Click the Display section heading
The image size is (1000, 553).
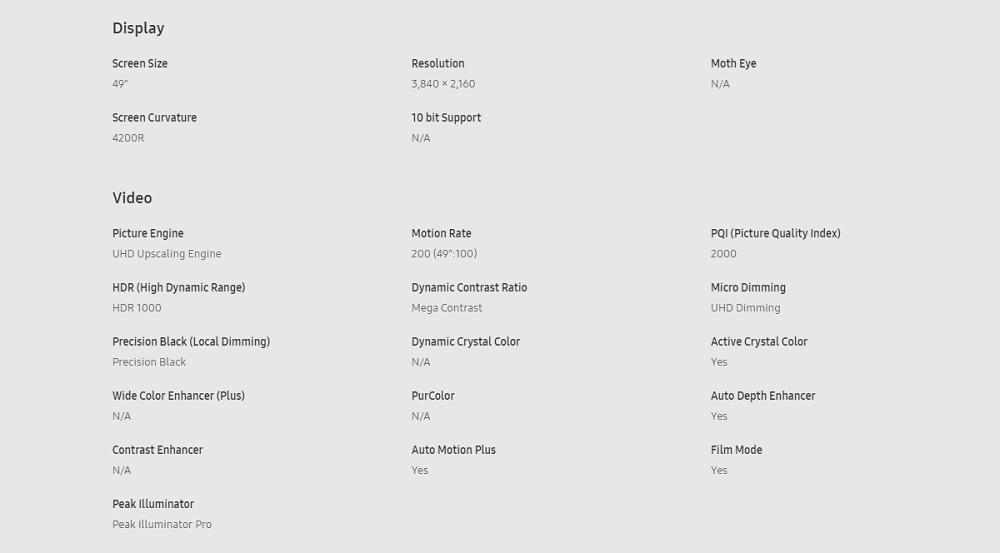tap(138, 28)
